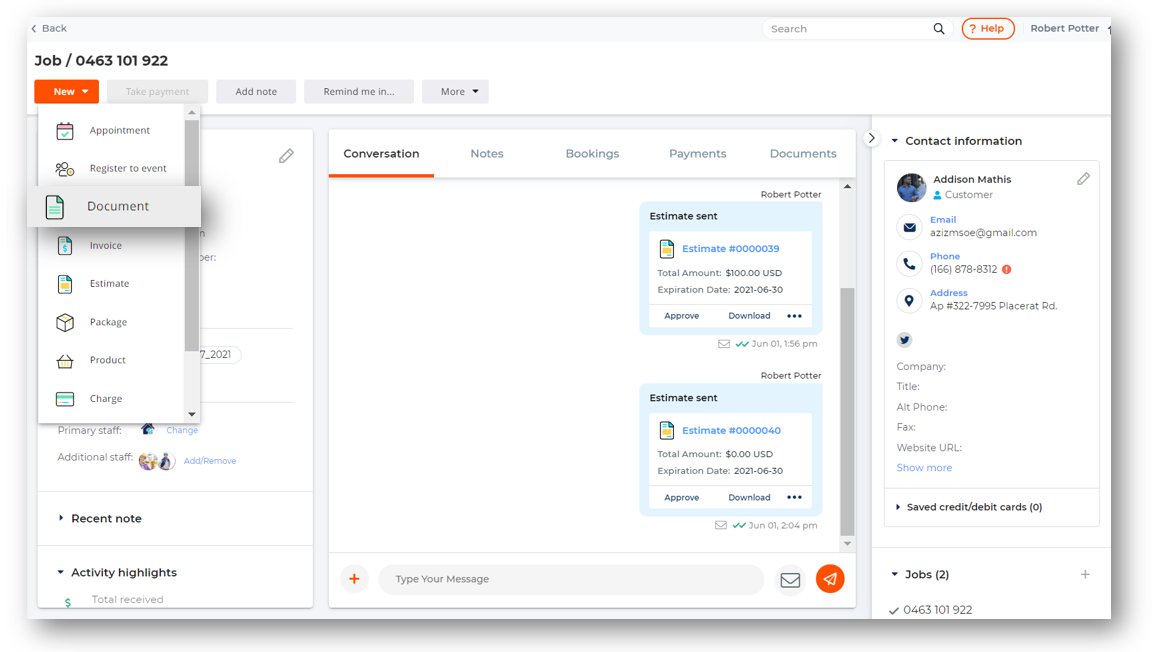Click Change primary staff link
This screenshot has height=652, width=1152.
coord(181,431)
